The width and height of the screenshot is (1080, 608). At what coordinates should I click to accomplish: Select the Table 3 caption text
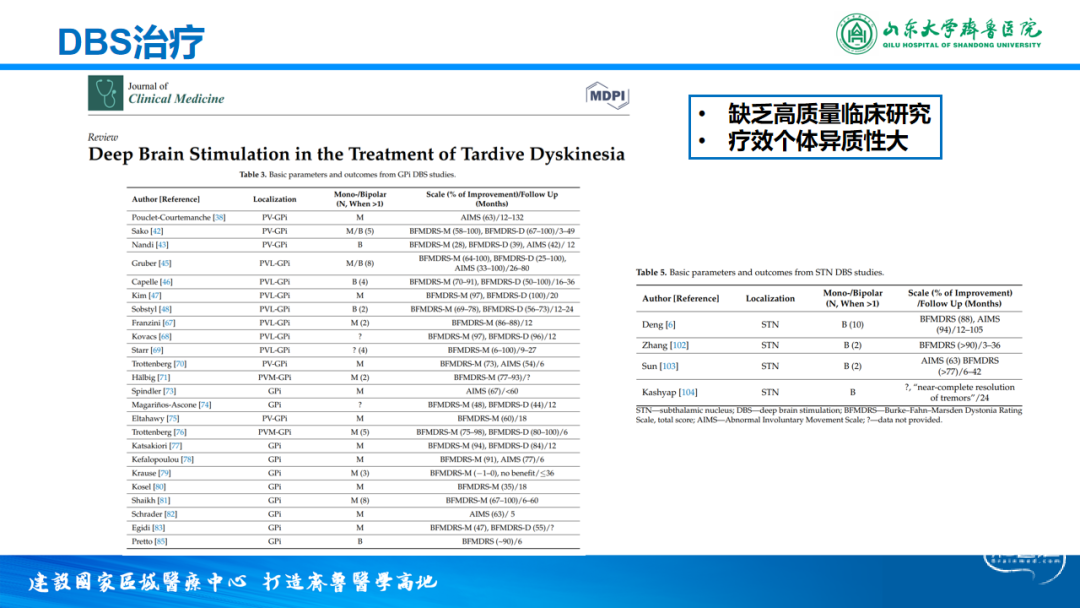[x=347, y=175]
